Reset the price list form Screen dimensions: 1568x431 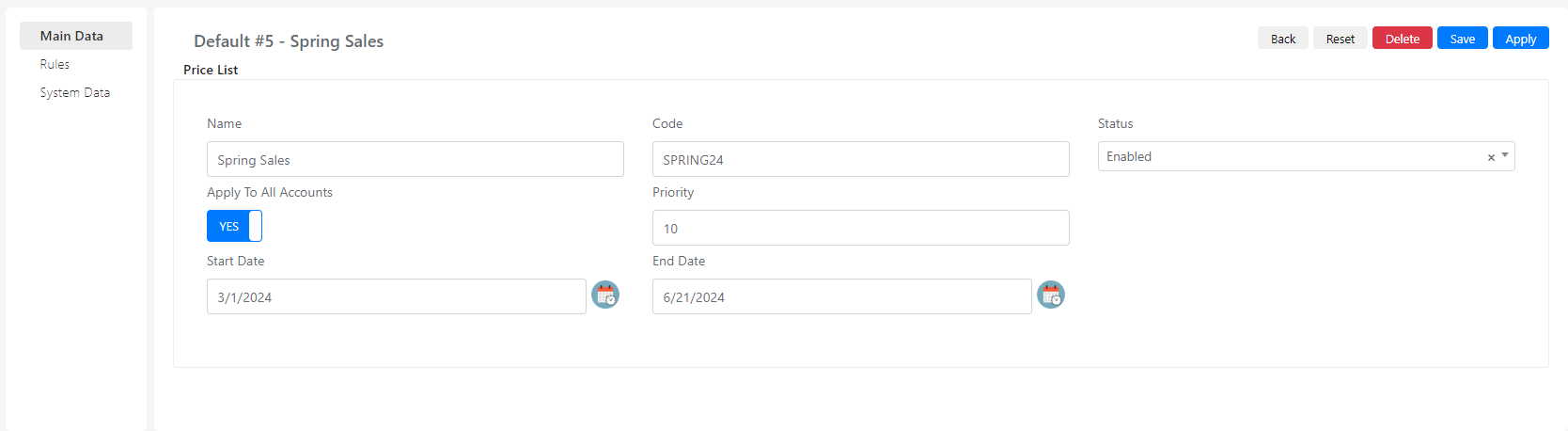[1341, 39]
